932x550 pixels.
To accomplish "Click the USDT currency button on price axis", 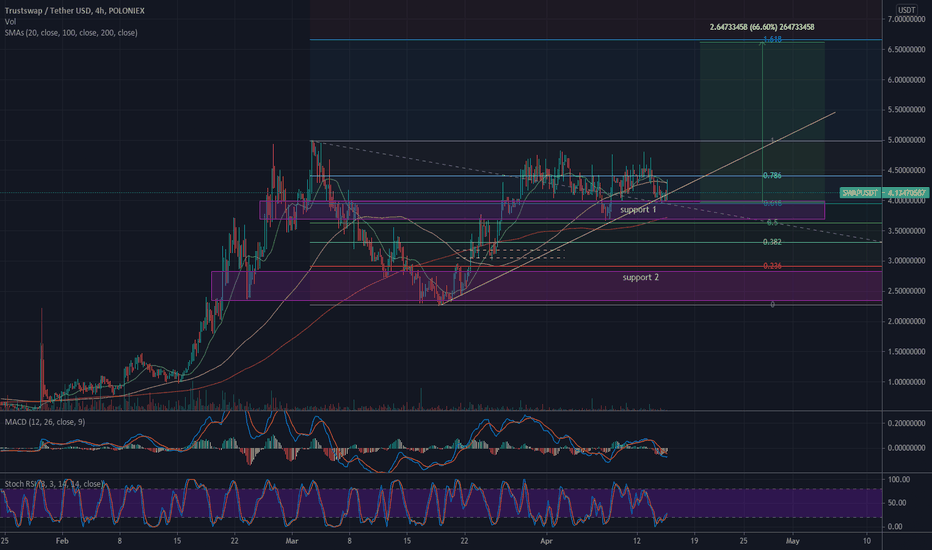I will point(906,10).
